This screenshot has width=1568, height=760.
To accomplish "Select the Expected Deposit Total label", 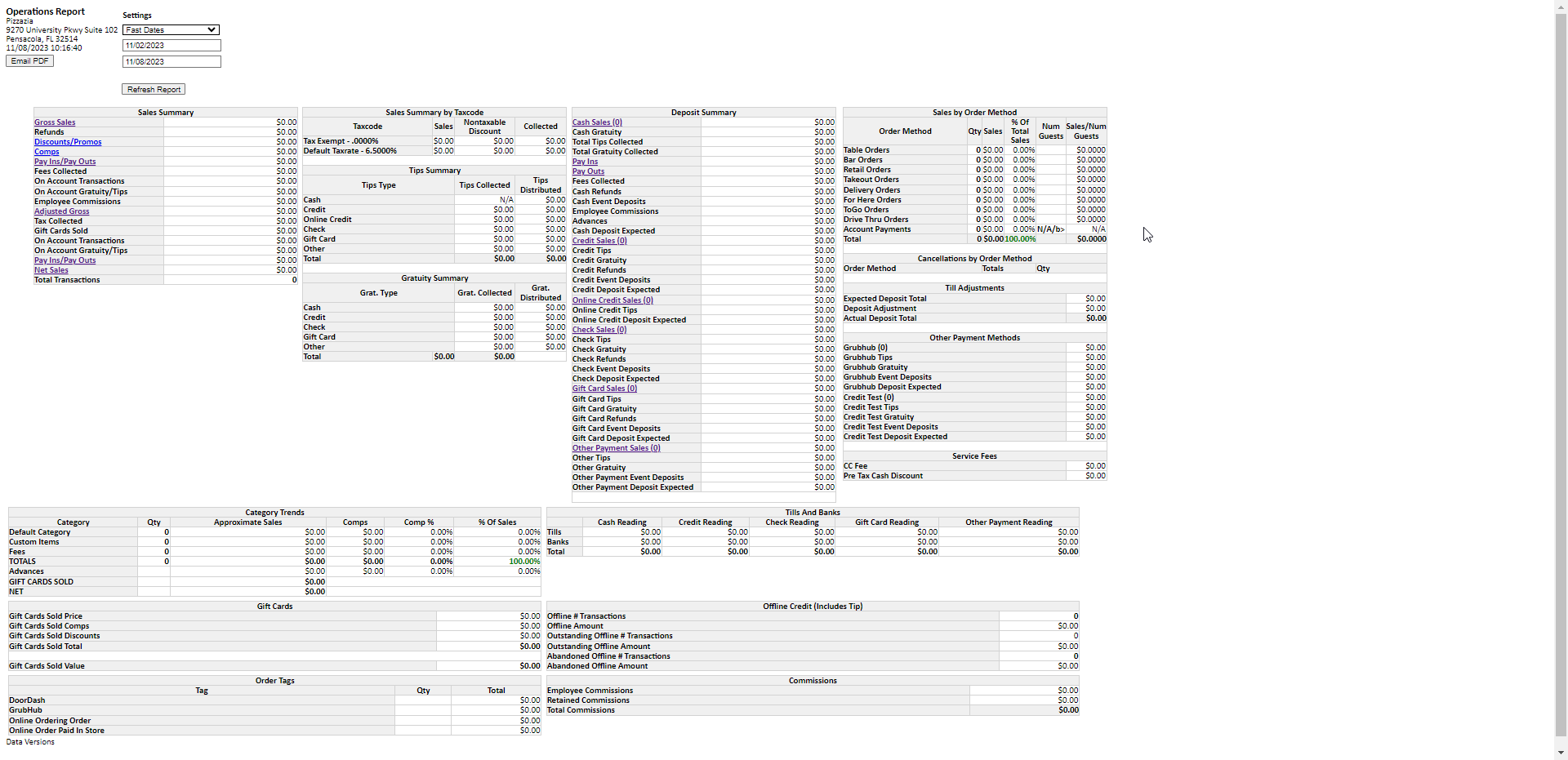I will pyautogui.click(x=885, y=299).
